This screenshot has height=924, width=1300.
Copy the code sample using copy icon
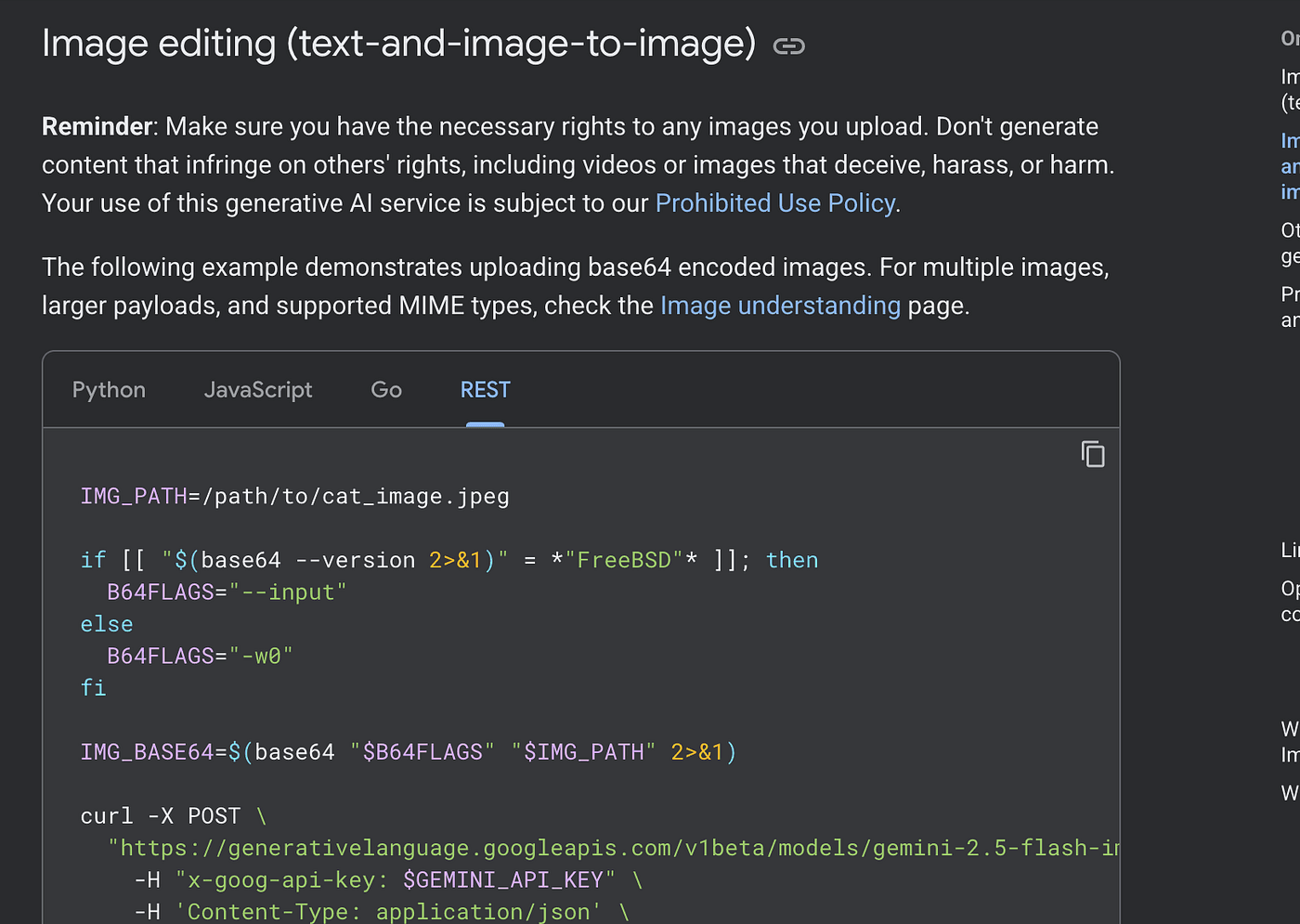pyautogui.click(x=1093, y=454)
